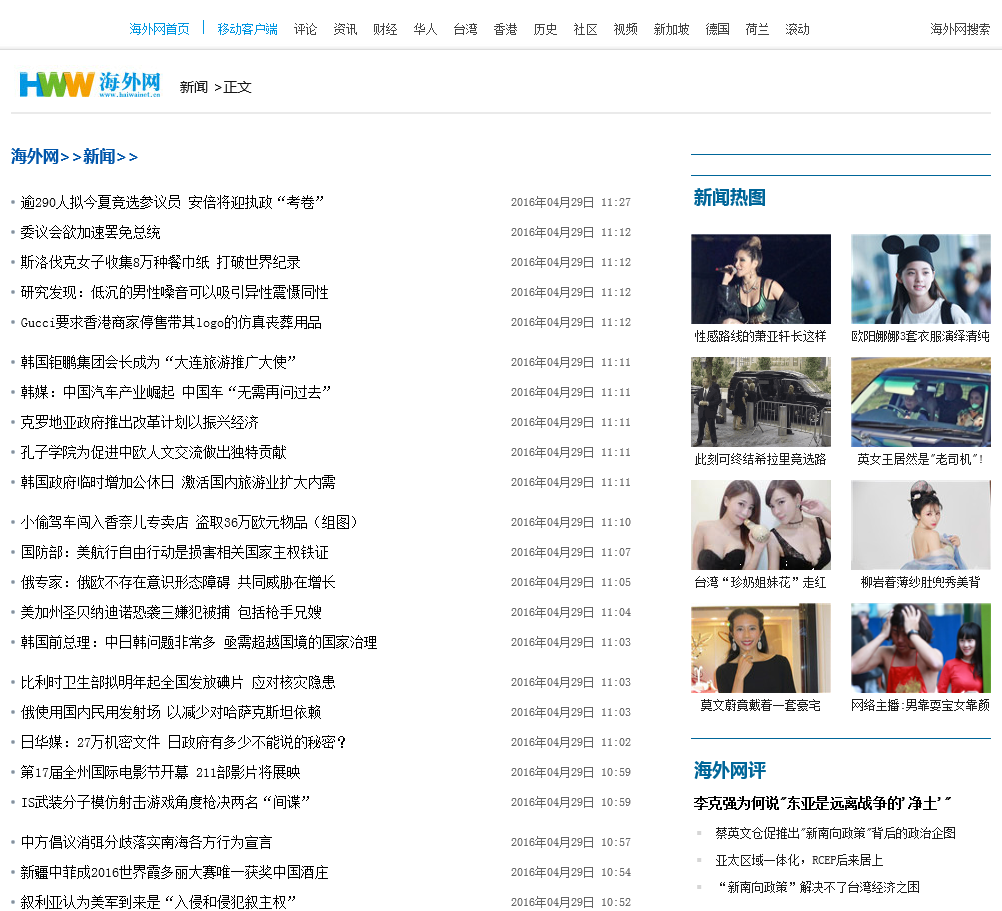
Task: Open 欧阳娜娜 mouse-ears photo thumbnail
Action: point(920,279)
